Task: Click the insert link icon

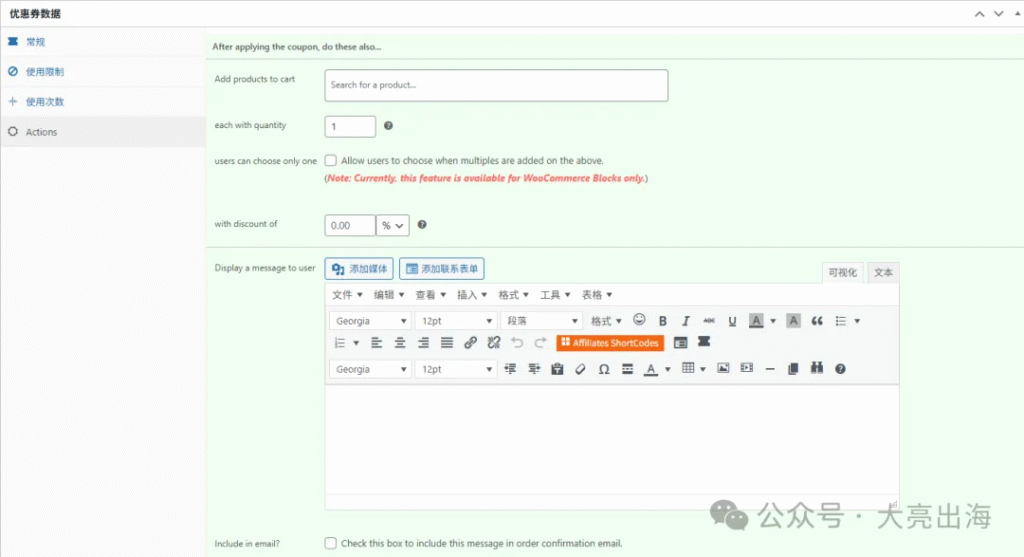Action: 470,343
